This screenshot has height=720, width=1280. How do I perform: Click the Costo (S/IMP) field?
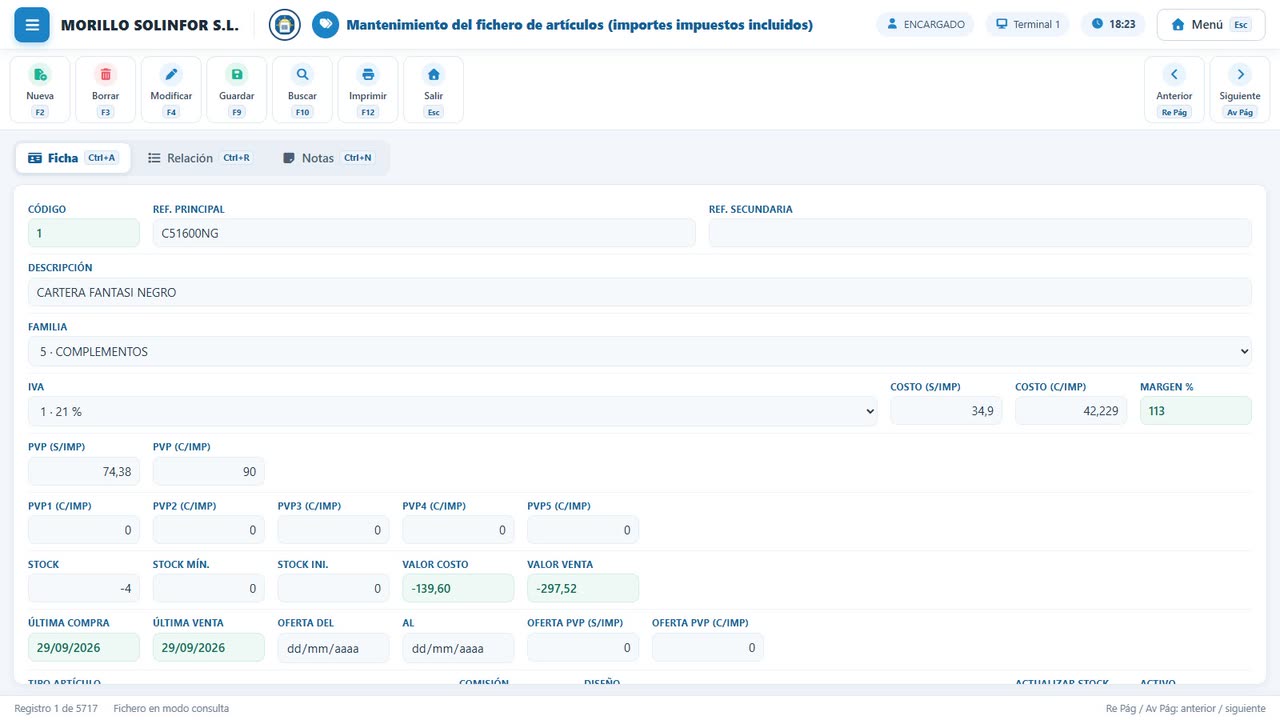(946, 411)
